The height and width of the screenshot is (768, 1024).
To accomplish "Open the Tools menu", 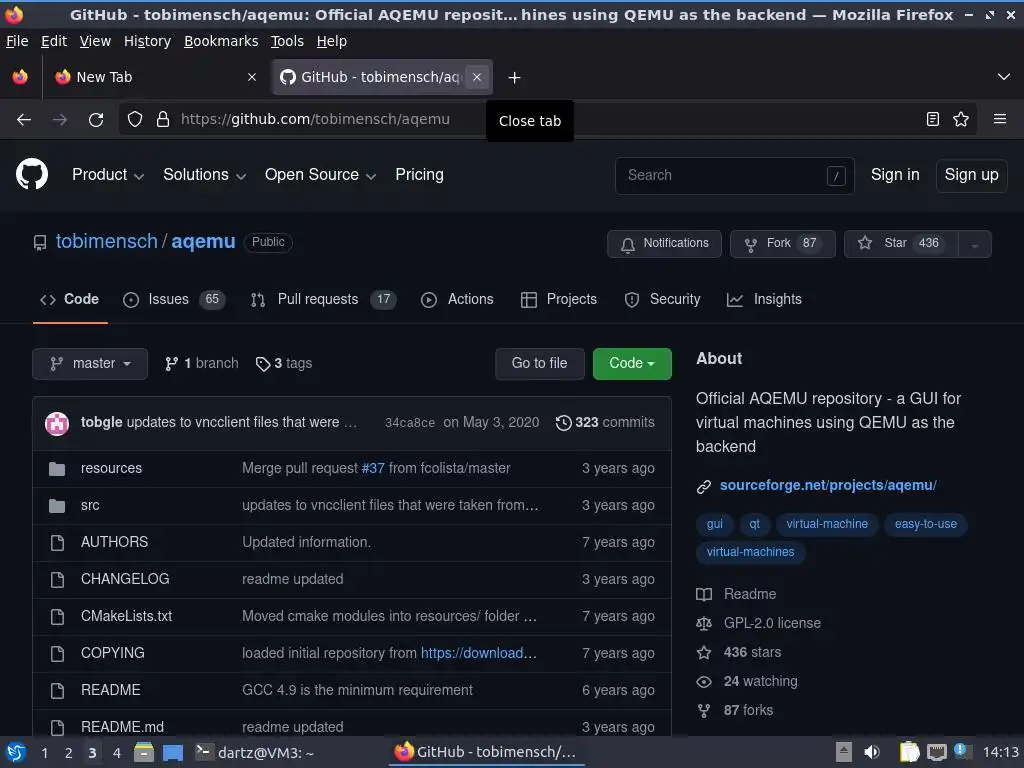I will [x=287, y=41].
